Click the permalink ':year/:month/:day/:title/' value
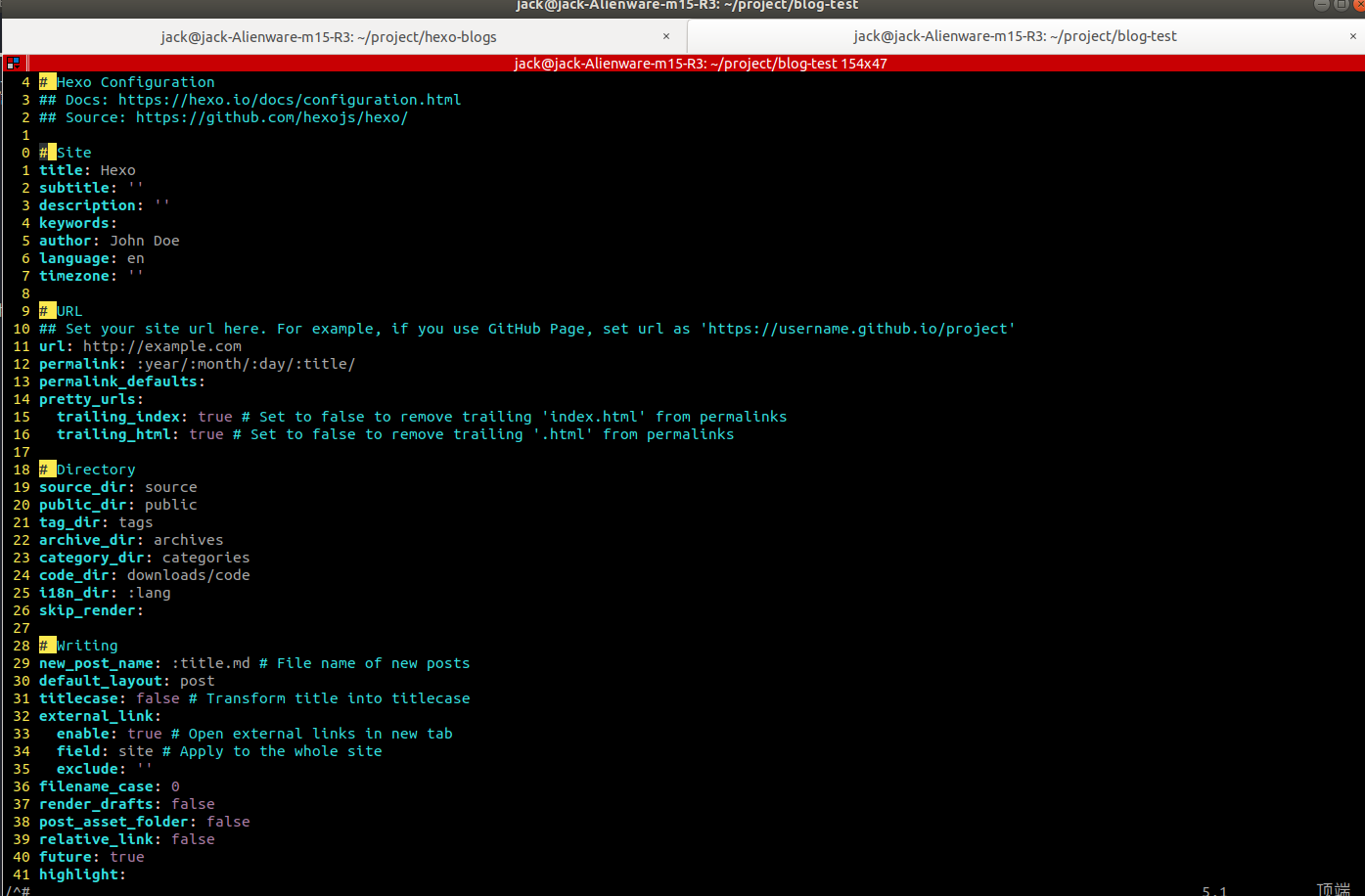This screenshot has height=896, width=1365. click(246, 364)
